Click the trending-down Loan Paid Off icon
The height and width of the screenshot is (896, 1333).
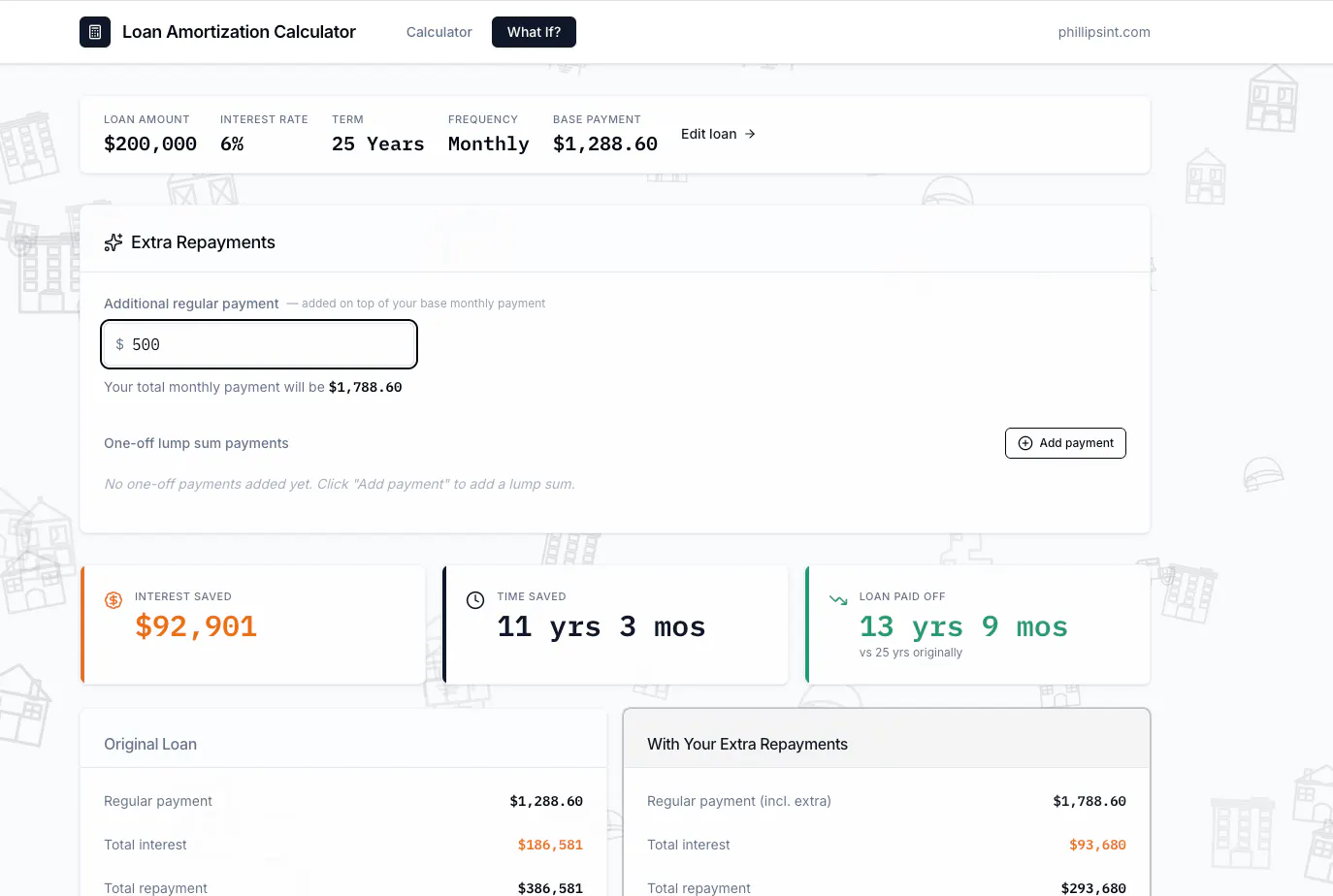[838, 600]
